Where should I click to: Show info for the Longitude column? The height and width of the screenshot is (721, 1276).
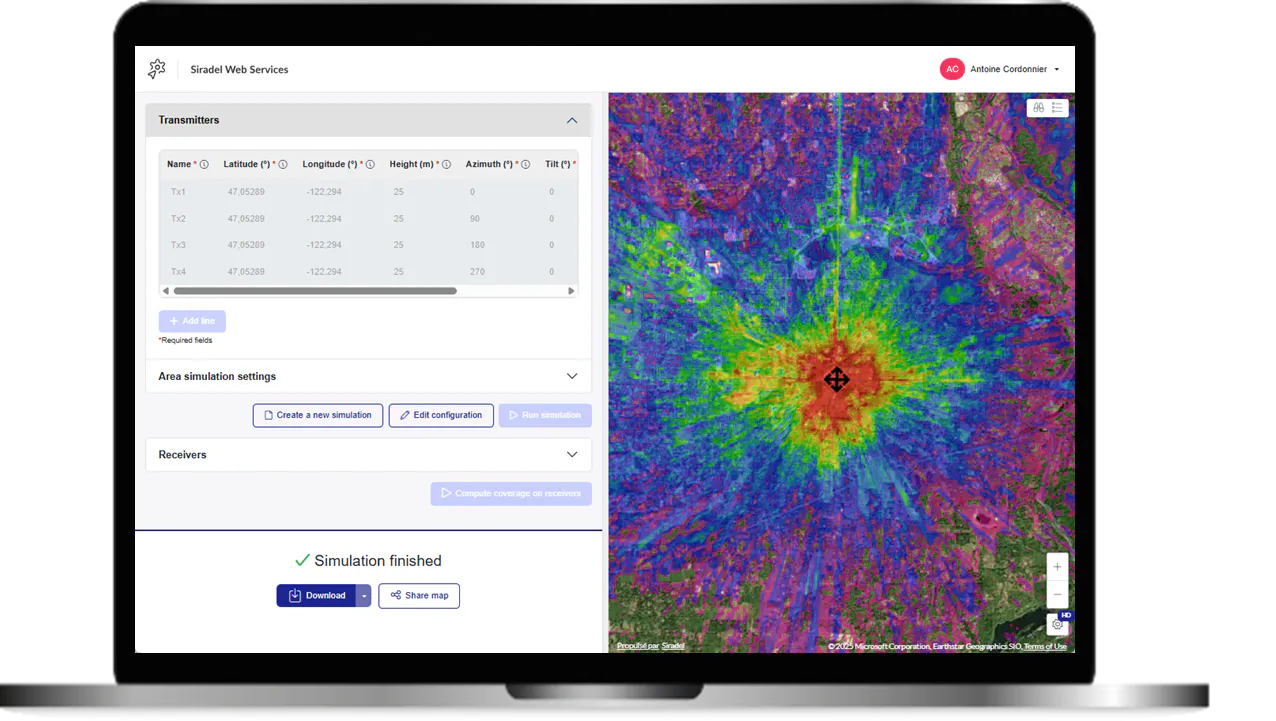click(370, 165)
